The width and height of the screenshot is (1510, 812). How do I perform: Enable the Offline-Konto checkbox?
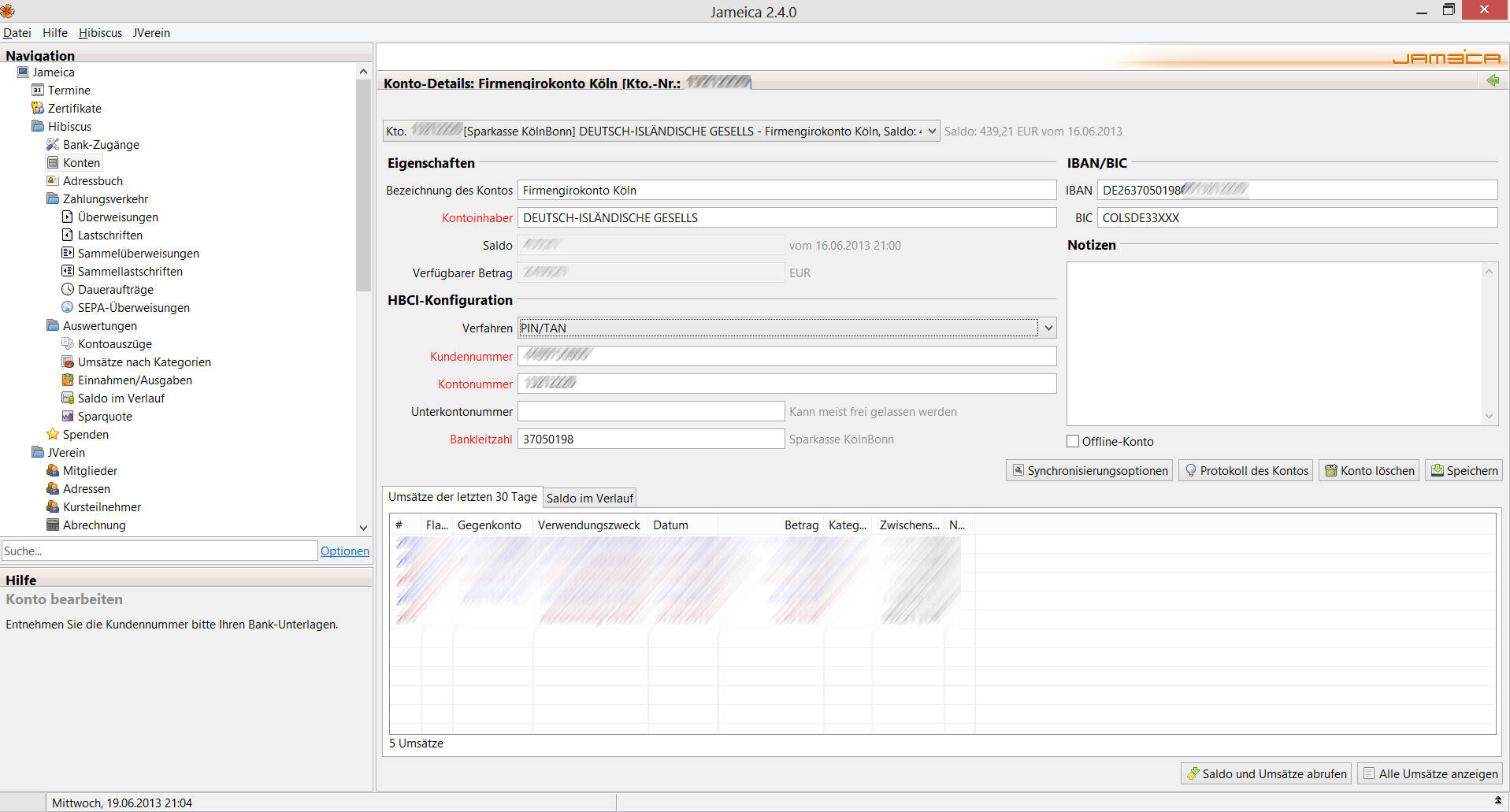point(1073,441)
